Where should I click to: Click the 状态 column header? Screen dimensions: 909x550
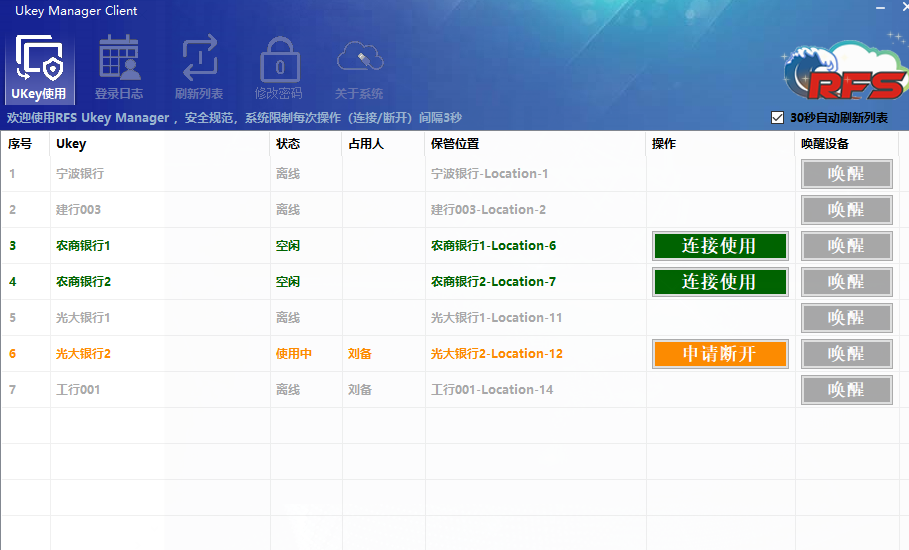click(306, 144)
